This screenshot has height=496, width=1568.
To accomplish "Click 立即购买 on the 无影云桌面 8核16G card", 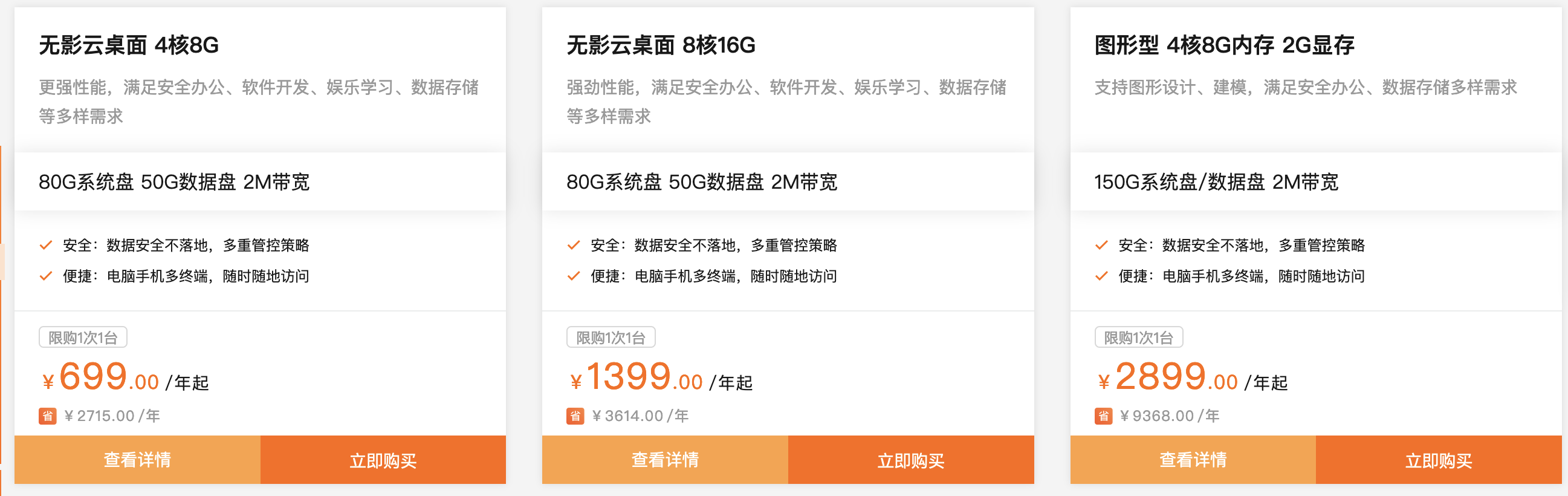I will tap(910, 461).
